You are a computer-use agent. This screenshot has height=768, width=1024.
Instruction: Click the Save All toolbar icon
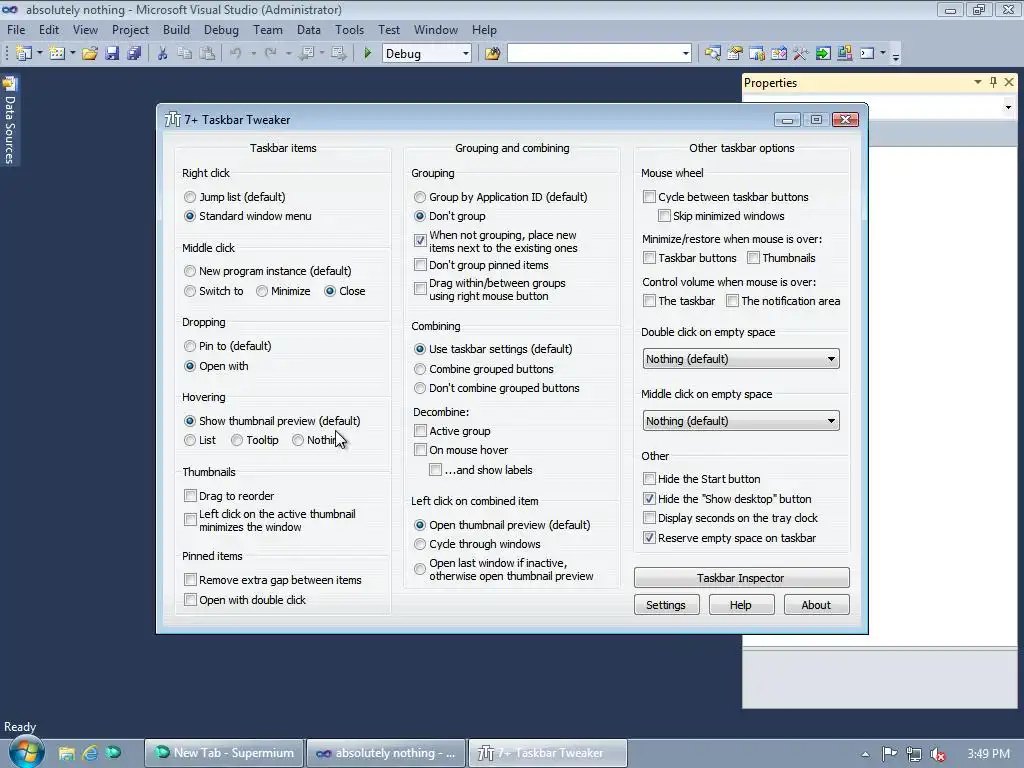[x=134, y=54]
